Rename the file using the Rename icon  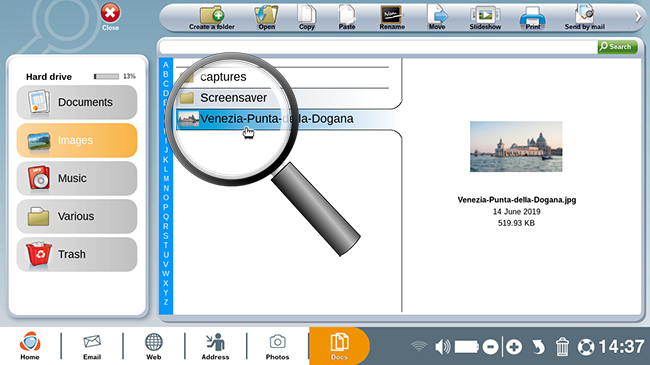tap(392, 18)
